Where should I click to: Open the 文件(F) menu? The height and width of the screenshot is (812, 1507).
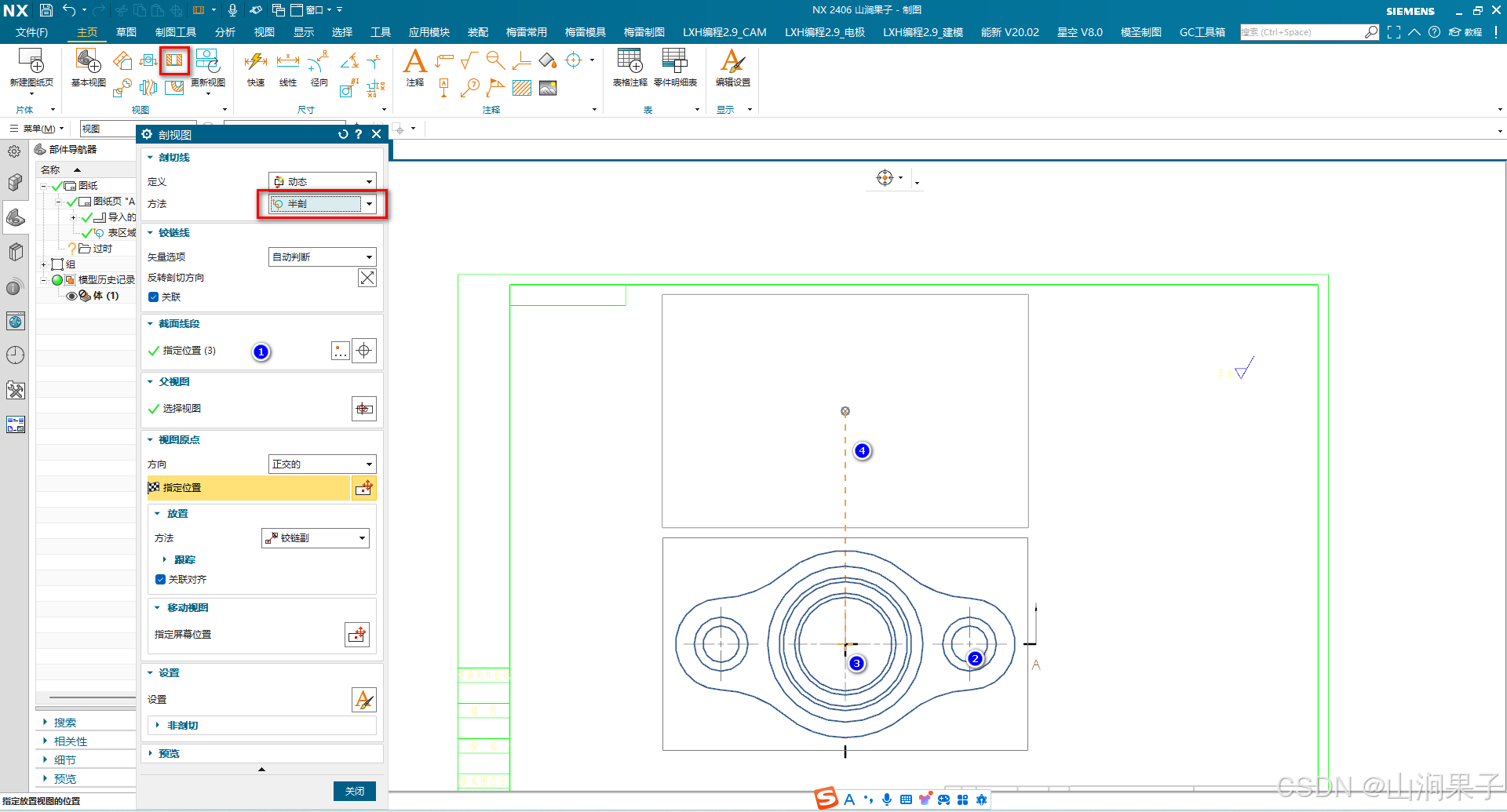coord(31,32)
